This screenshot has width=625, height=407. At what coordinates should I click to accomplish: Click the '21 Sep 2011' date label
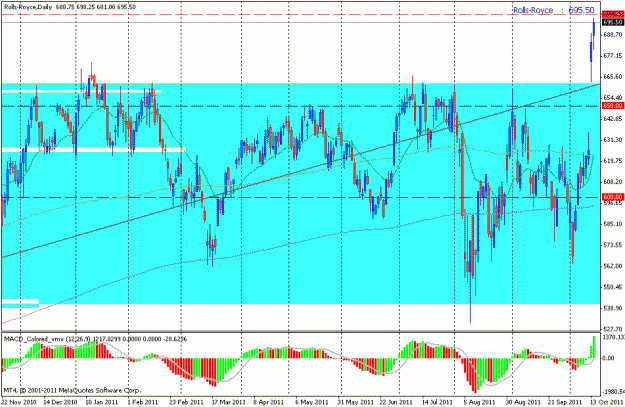(x=565, y=402)
